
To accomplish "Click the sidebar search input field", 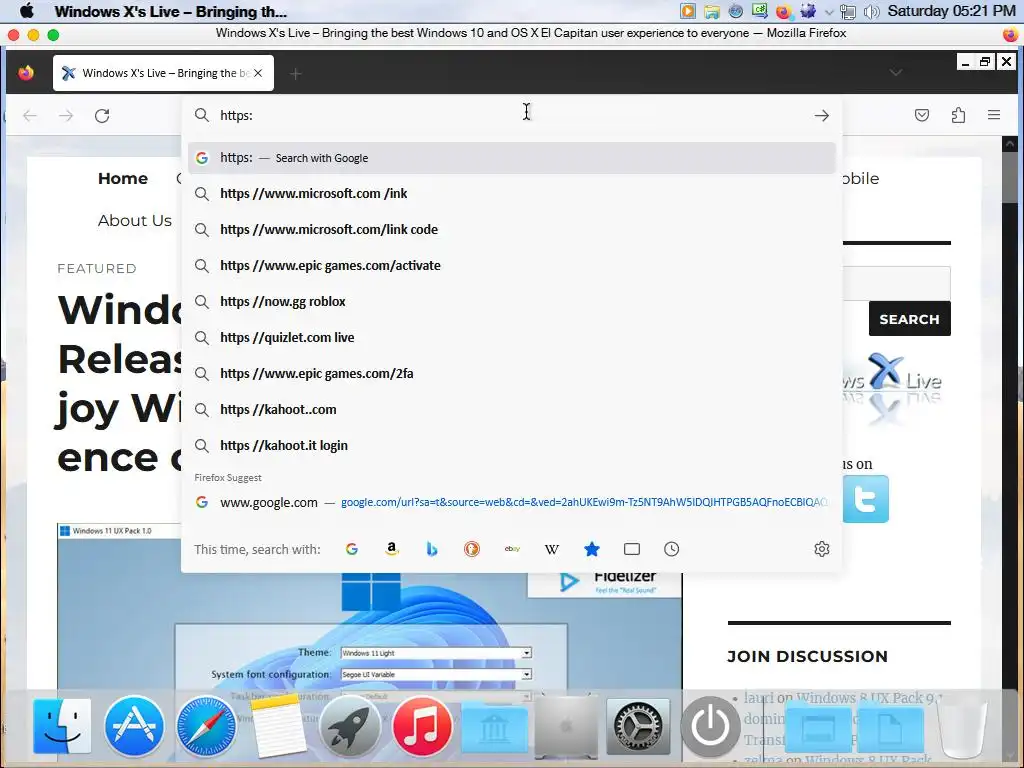I will pyautogui.click(x=896, y=283).
